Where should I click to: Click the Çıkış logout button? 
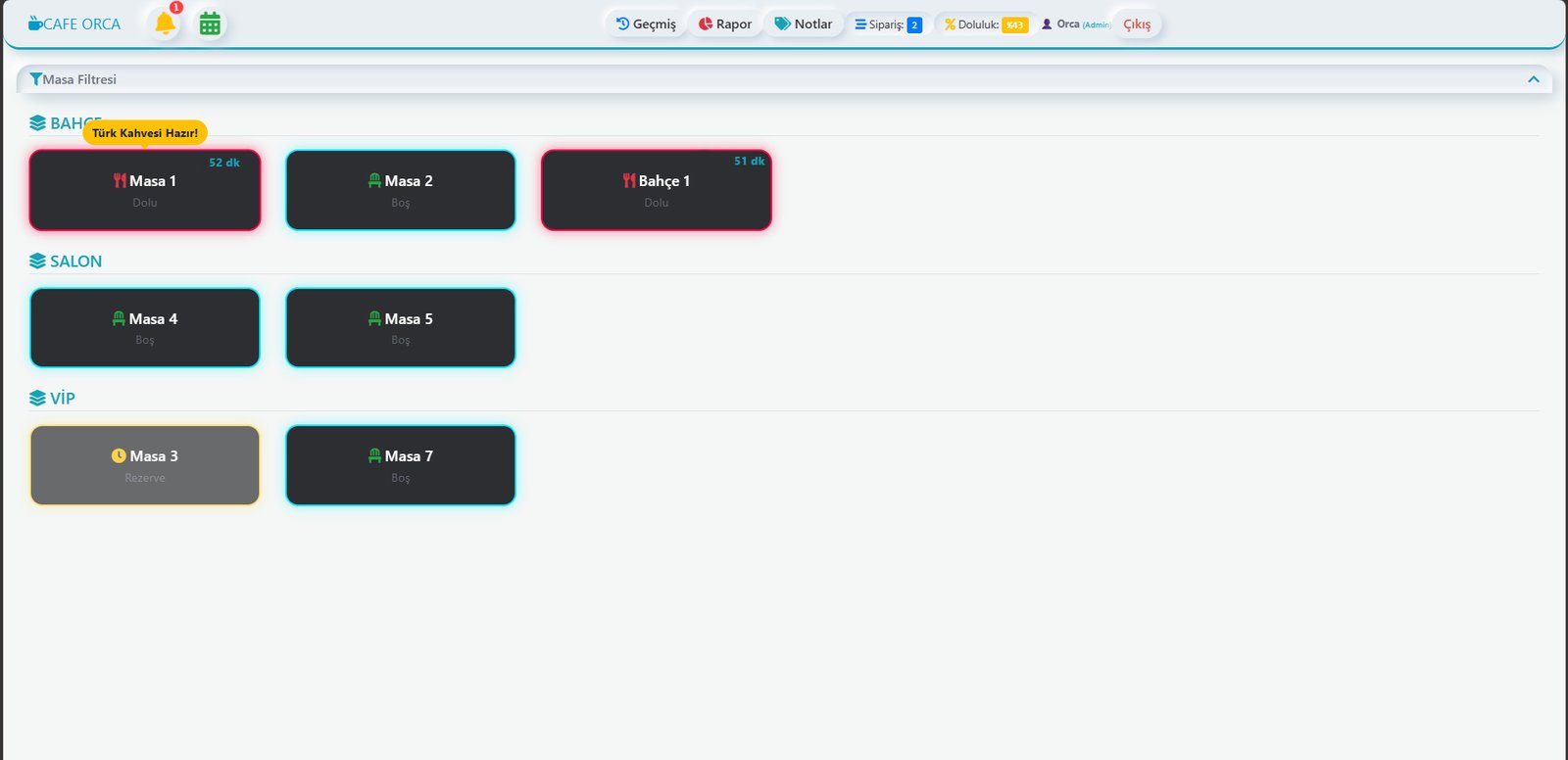point(1137,24)
